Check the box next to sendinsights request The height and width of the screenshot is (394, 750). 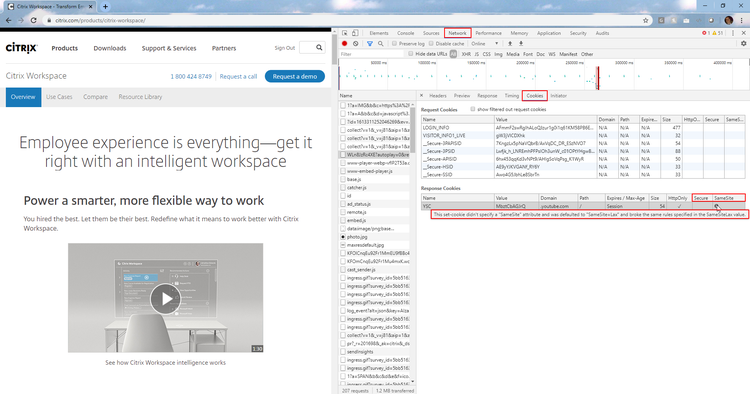343,352
